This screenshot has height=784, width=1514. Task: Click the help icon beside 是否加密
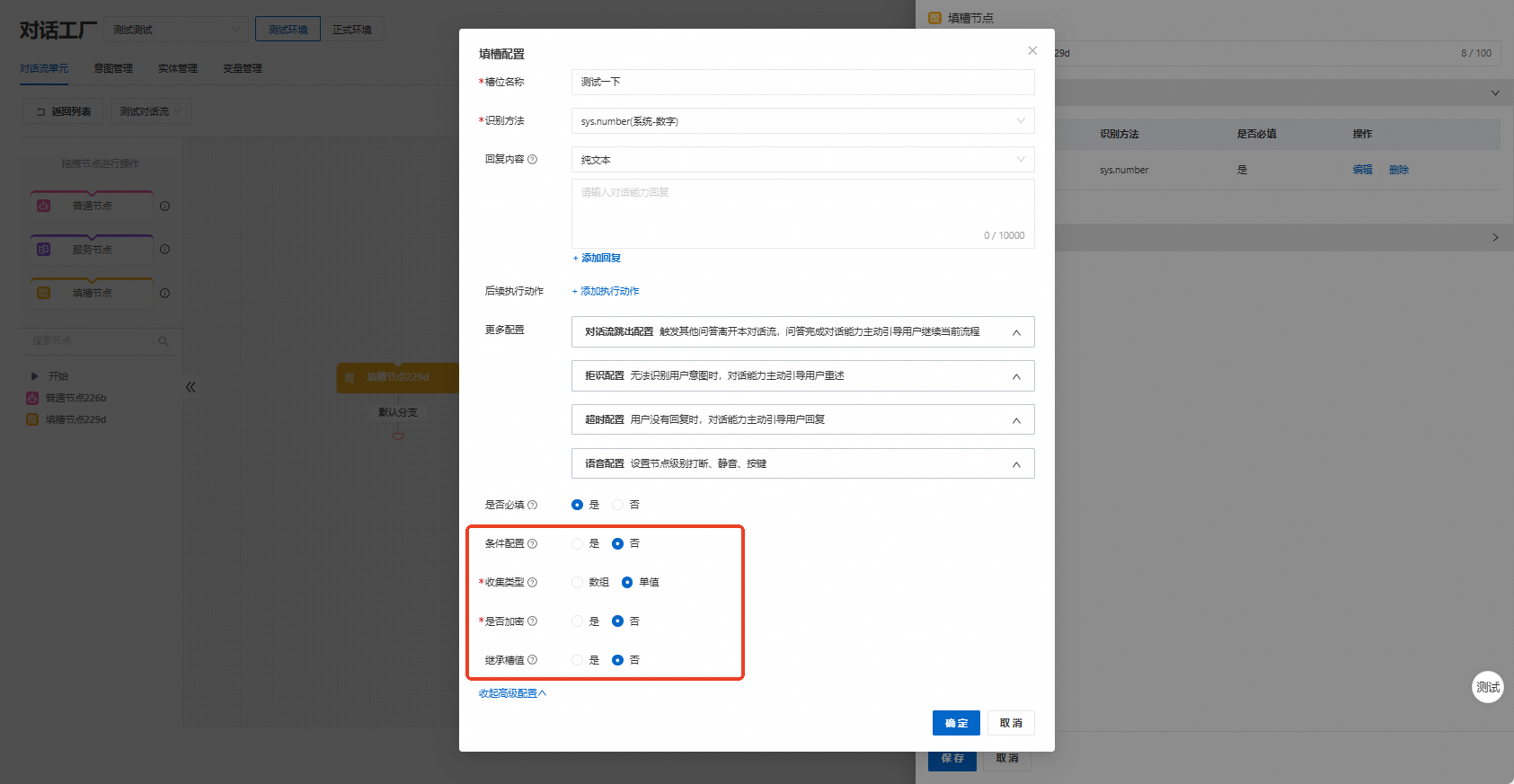click(x=532, y=621)
